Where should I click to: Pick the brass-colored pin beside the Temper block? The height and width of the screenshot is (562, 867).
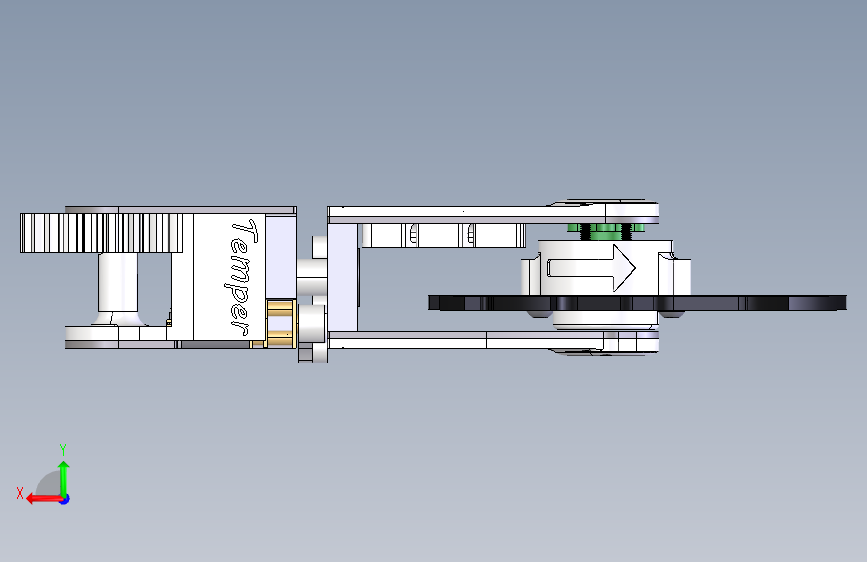[x=280, y=323]
